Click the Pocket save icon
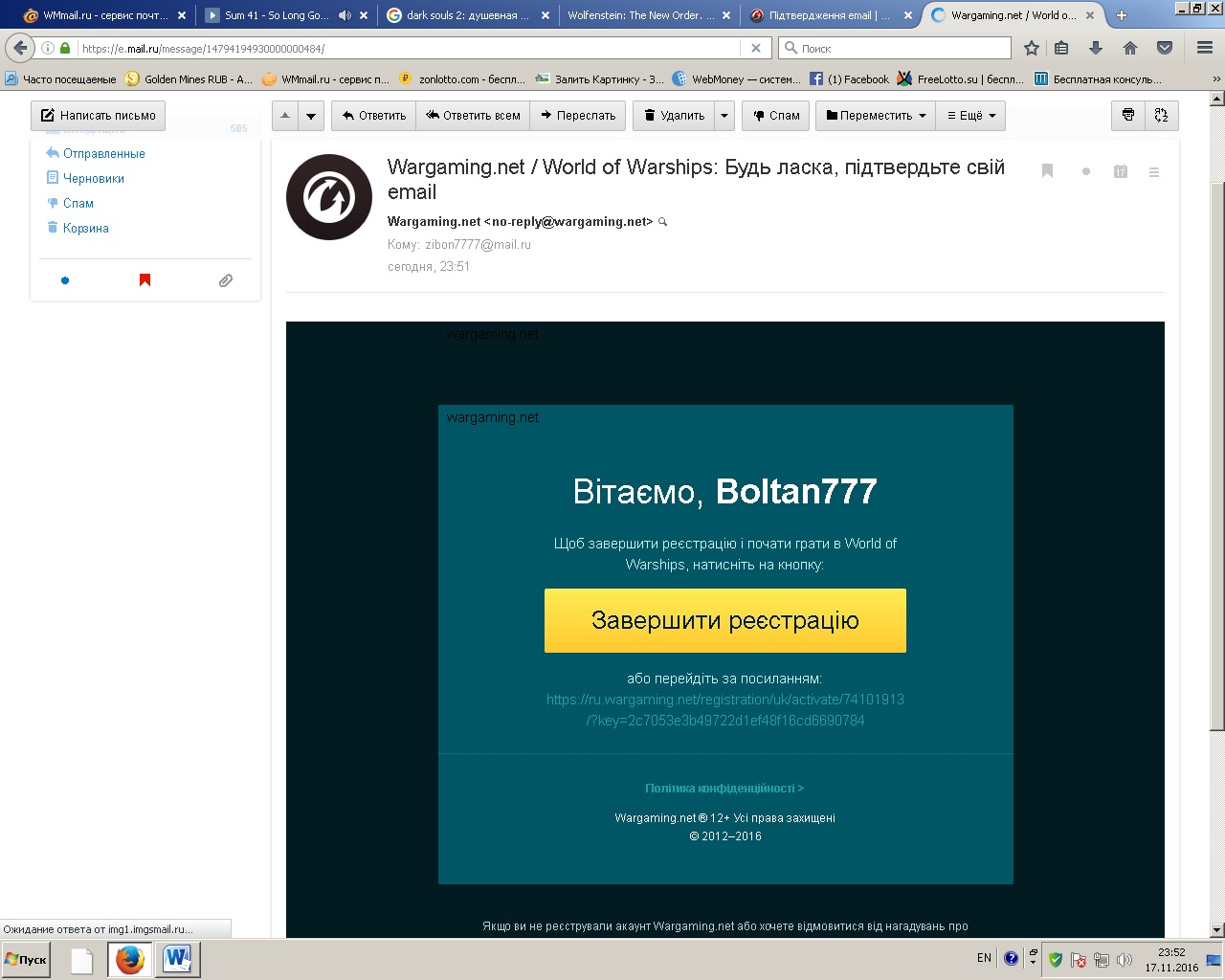The width and height of the screenshot is (1225, 980). tap(1165, 48)
